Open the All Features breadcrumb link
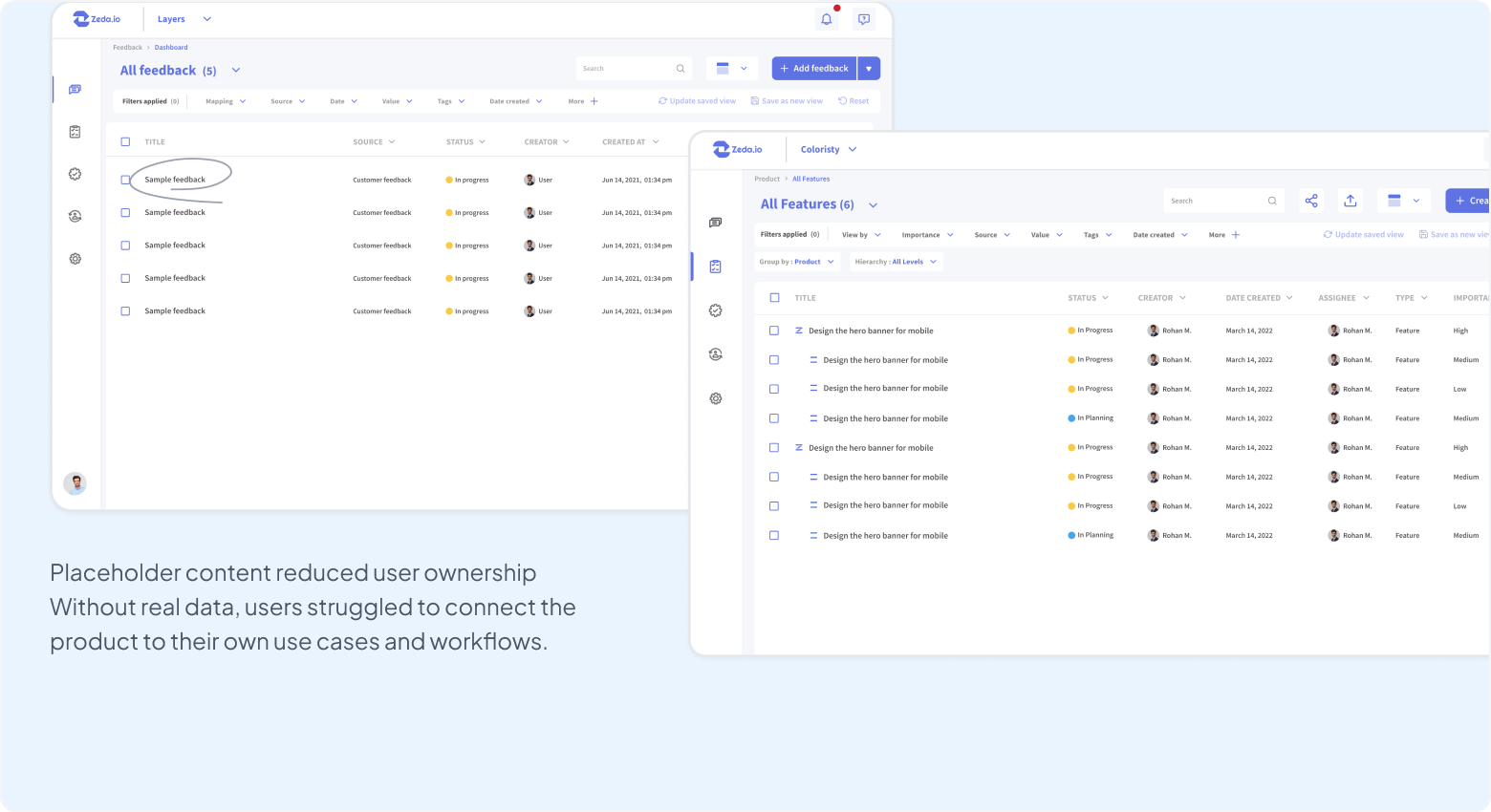 (810, 180)
